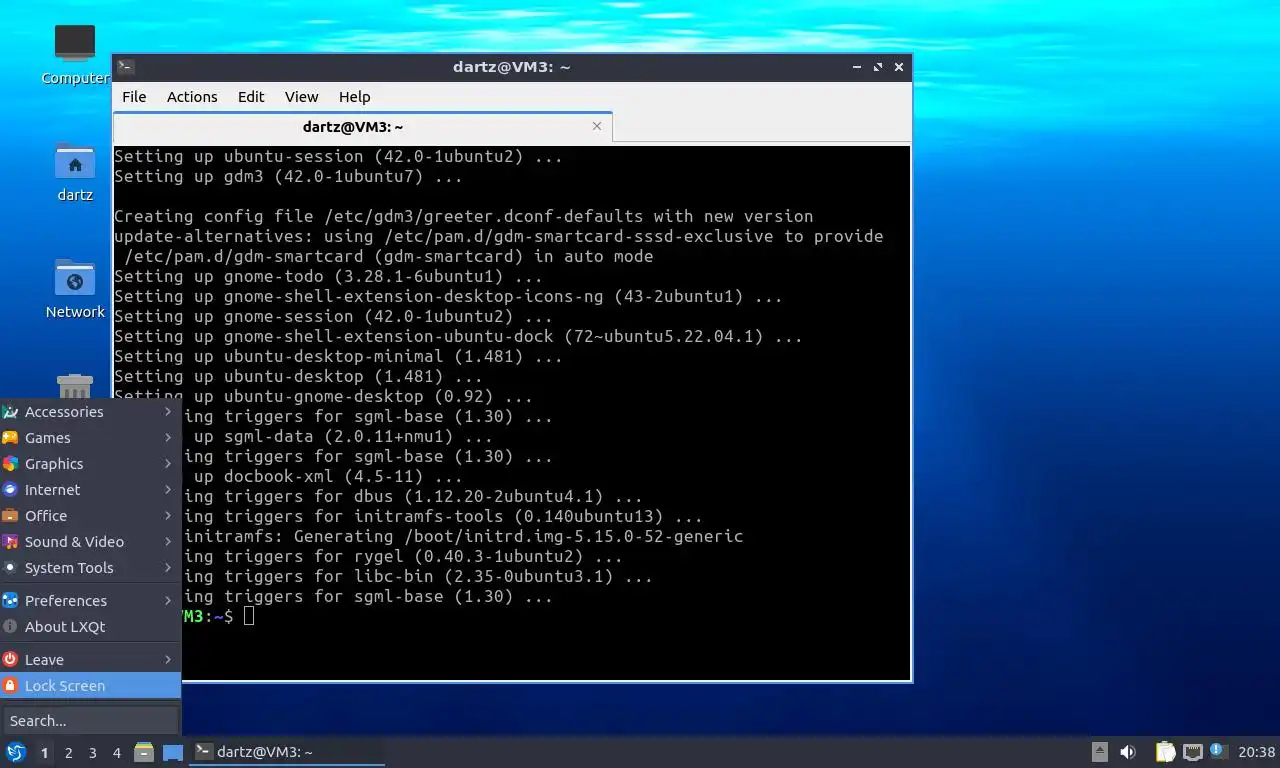Image resolution: width=1280 pixels, height=768 pixels.
Task: Expand the Leave submenu arrow
Action: (x=168, y=660)
